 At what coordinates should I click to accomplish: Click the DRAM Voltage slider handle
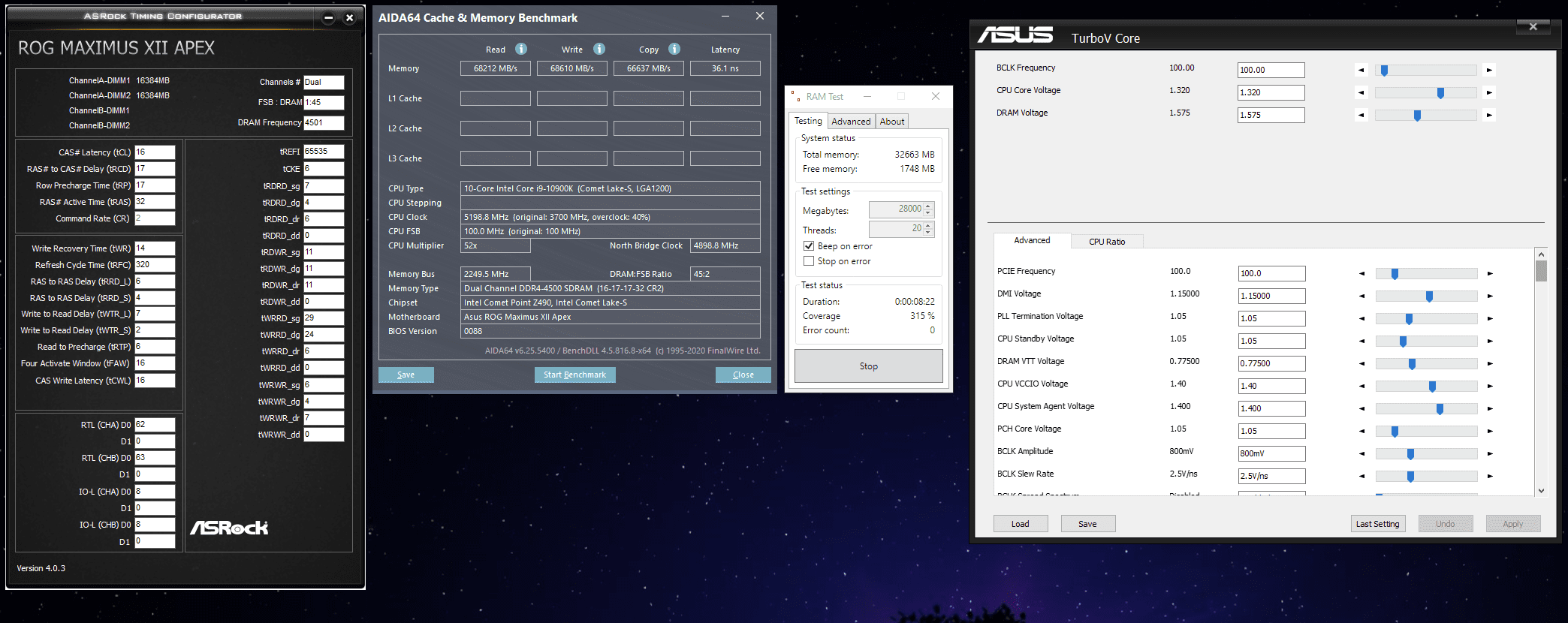(x=1417, y=116)
